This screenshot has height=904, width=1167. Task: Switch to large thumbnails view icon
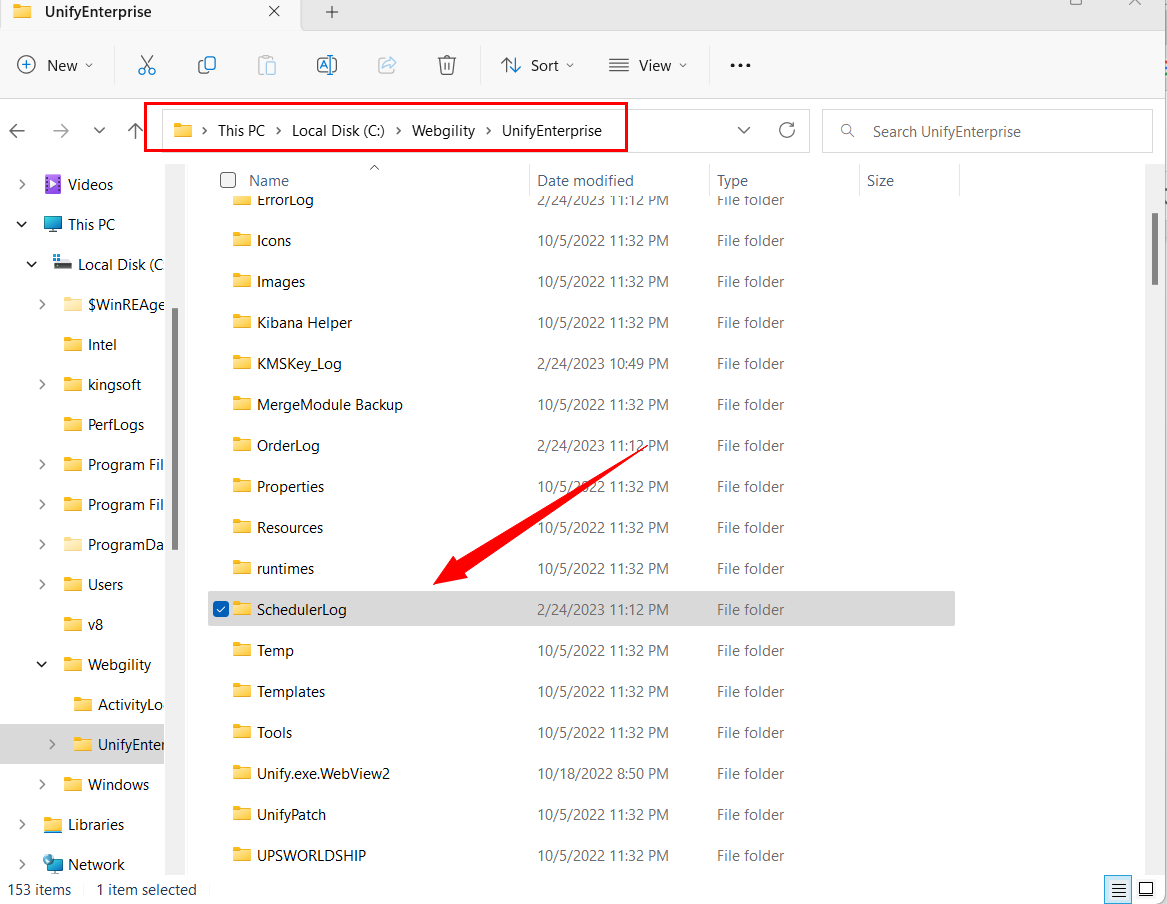[1146, 889]
